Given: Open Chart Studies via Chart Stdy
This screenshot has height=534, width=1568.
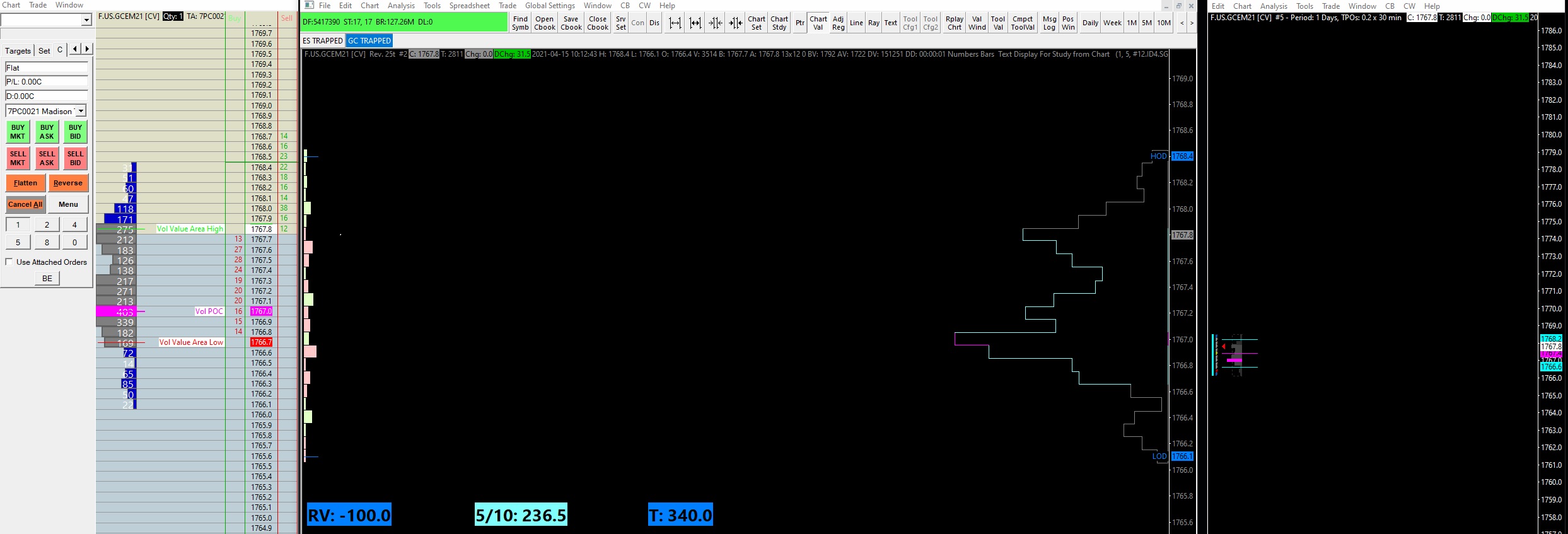Looking at the screenshot, I should point(779,23).
